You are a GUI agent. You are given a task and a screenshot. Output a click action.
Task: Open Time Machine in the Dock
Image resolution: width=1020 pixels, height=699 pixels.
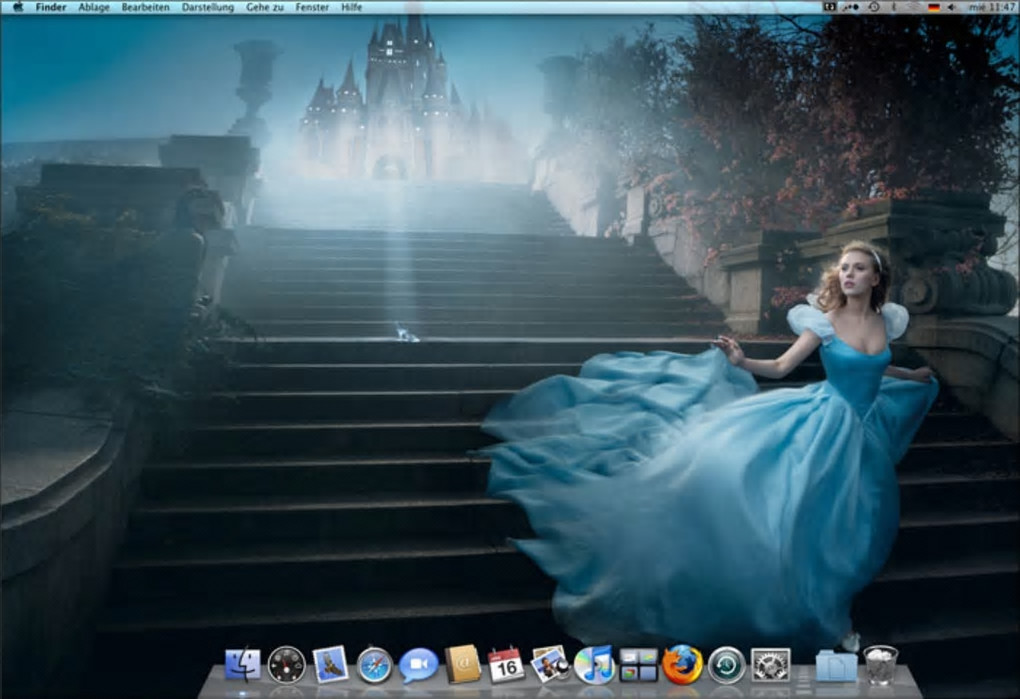[727, 665]
